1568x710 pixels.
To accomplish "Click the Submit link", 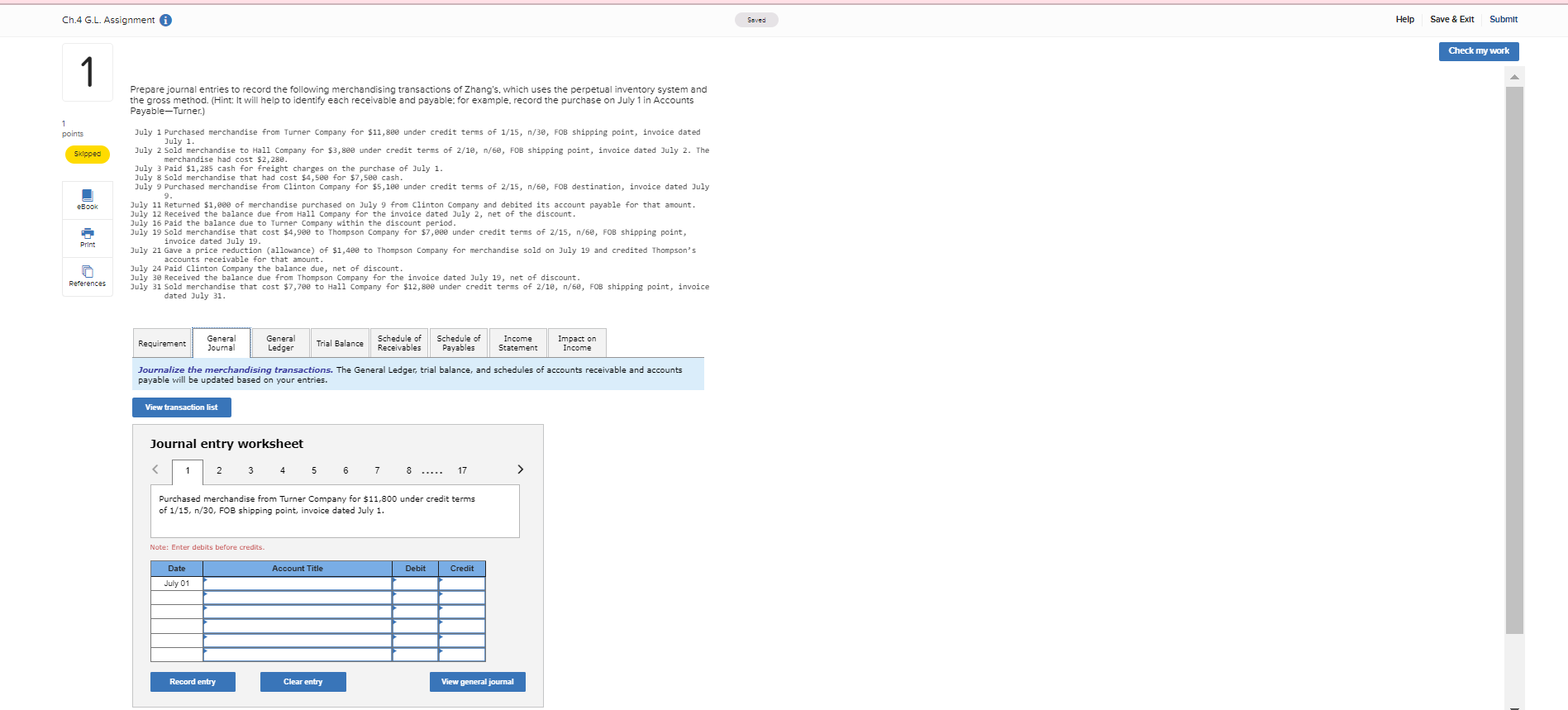I will point(1504,19).
